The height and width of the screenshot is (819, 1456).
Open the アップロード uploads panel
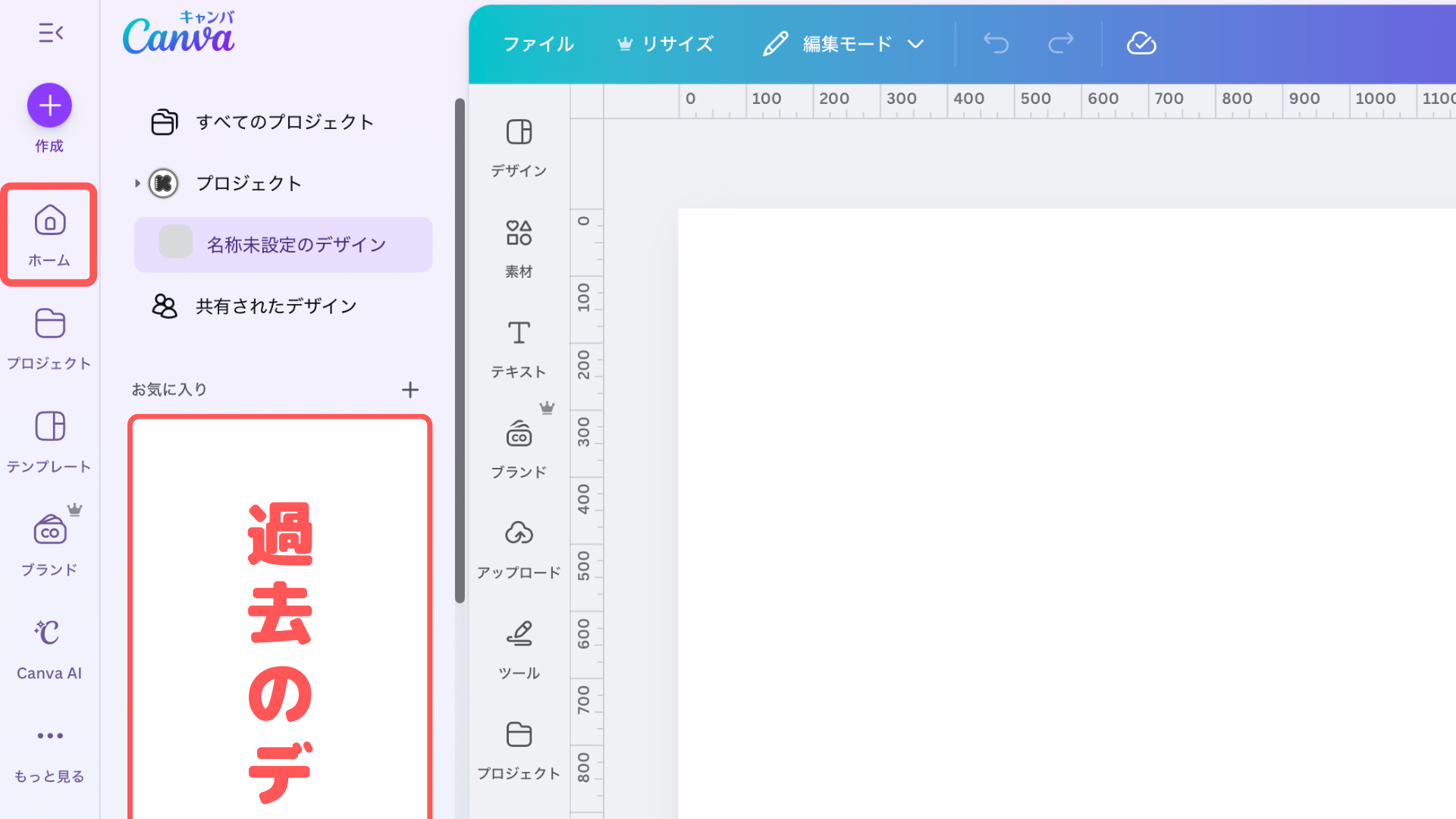point(519,551)
